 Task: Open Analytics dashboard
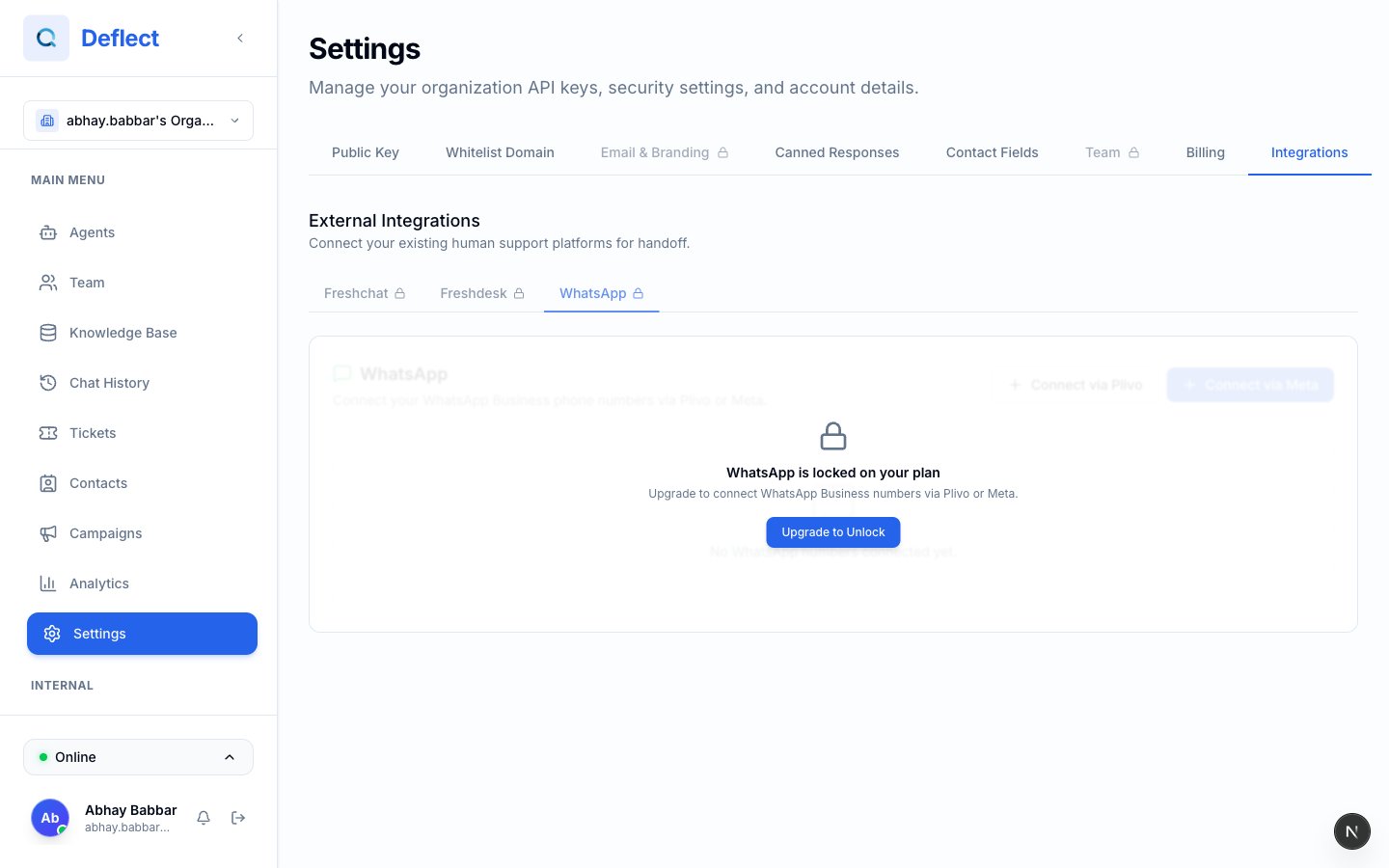coord(142,583)
